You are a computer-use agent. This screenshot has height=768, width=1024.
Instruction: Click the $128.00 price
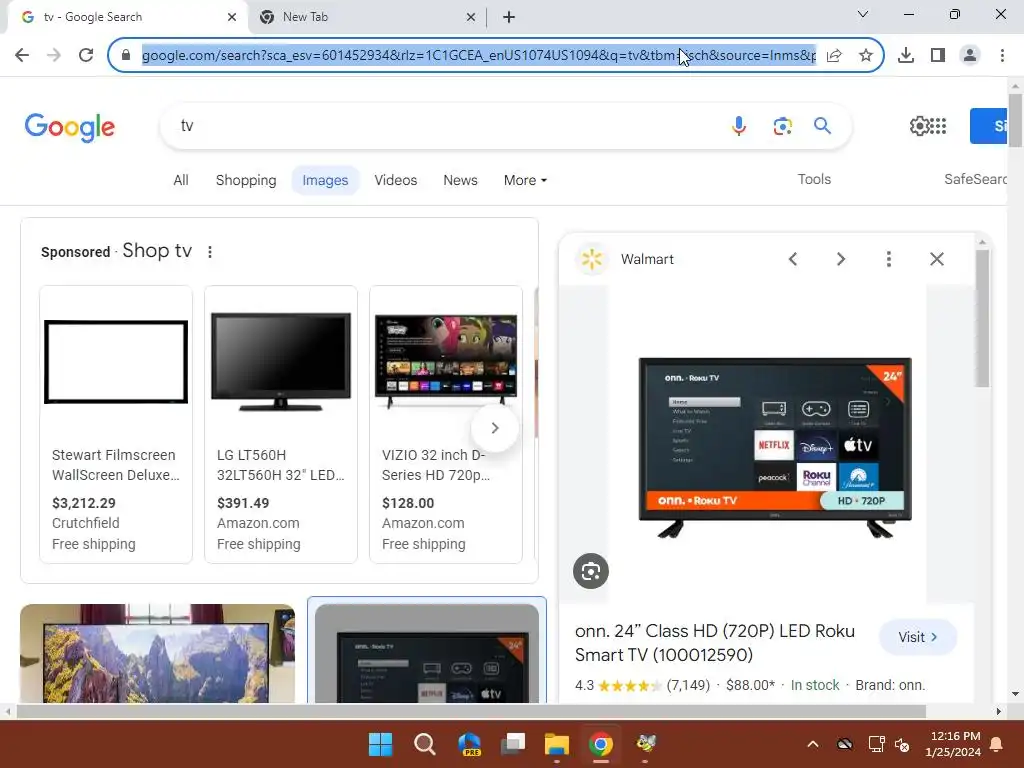coord(408,504)
